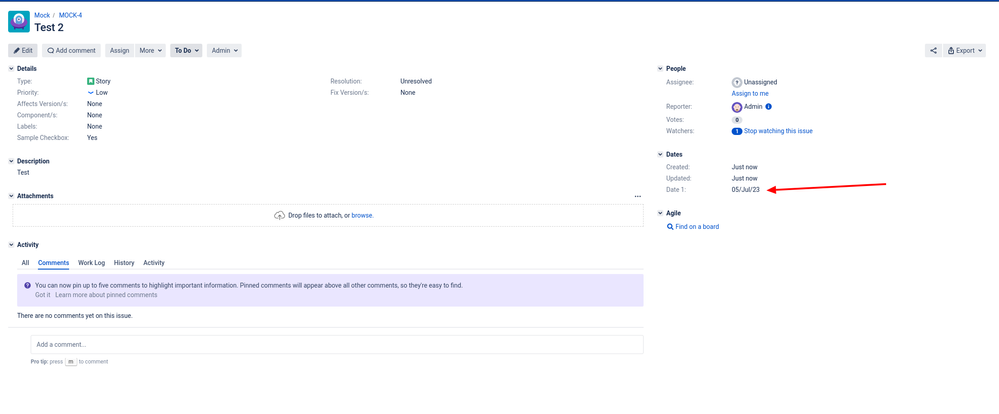Click the Story type icon
Image resolution: width=999 pixels, height=414 pixels.
click(90, 82)
